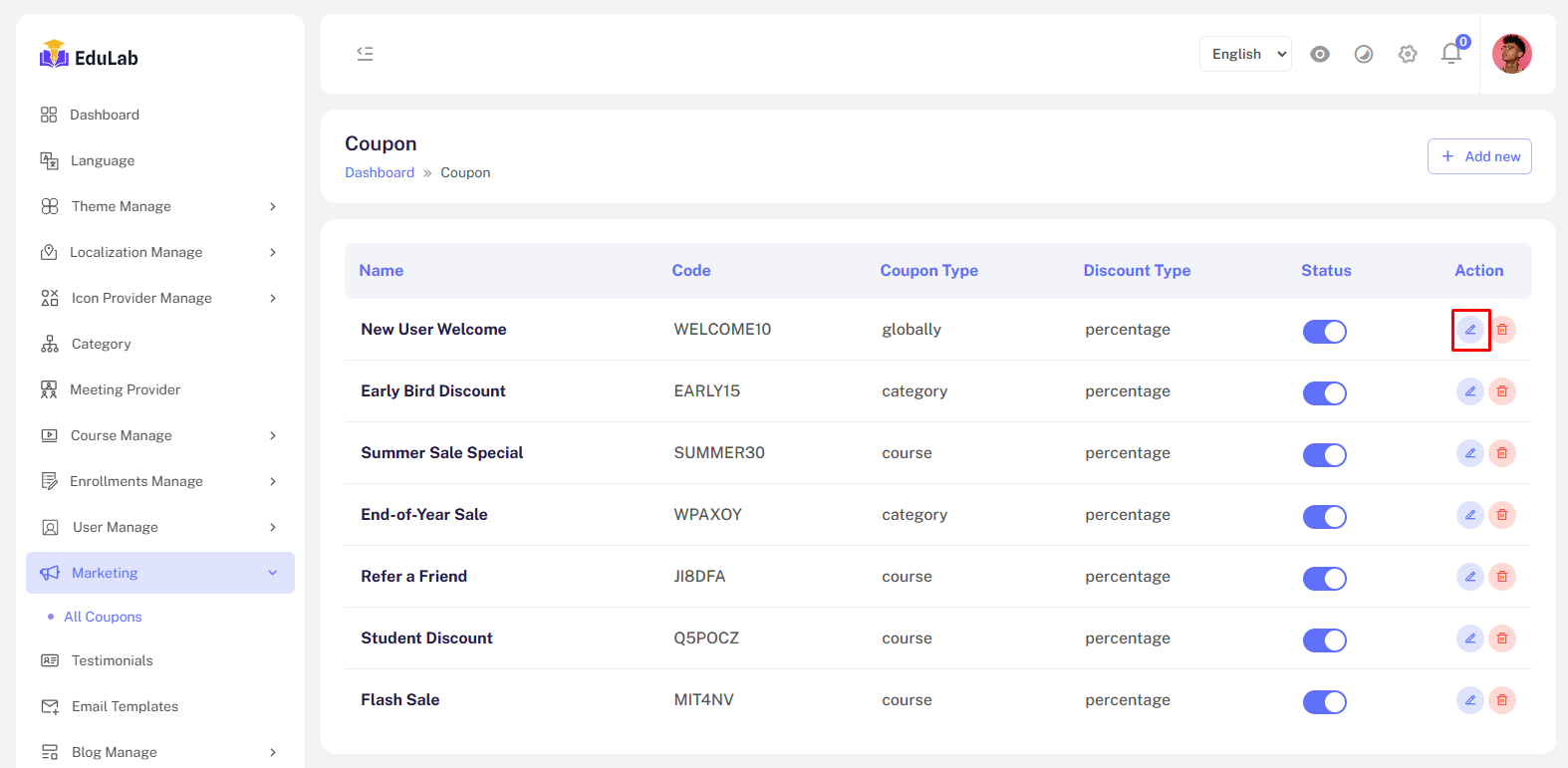Go to Email Templates in sidebar
This screenshot has height=768, width=1568.
click(125, 706)
